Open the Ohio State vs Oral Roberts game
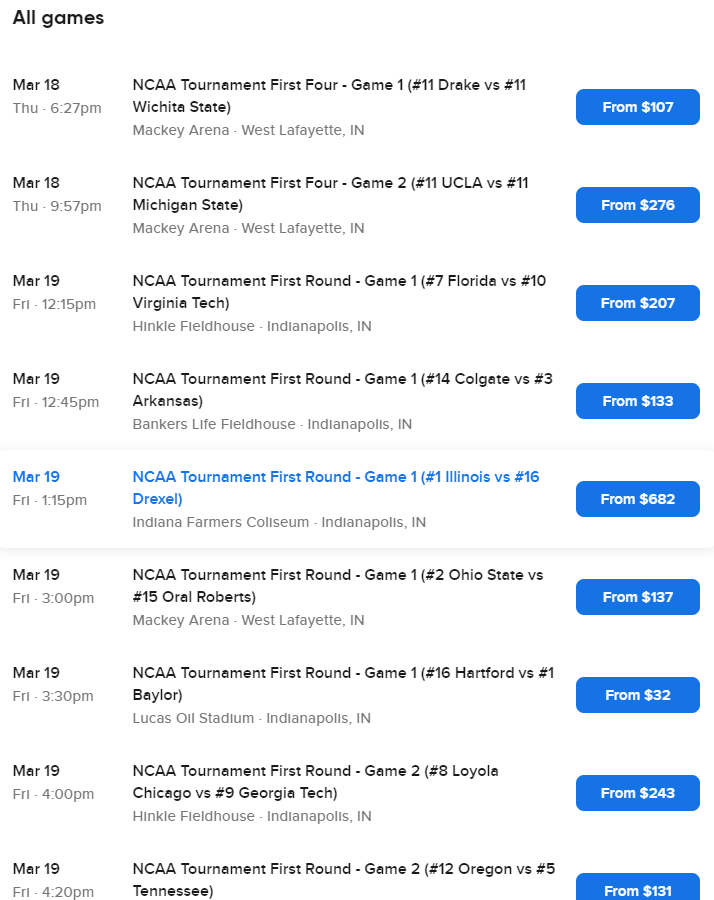The image size is (714, 900). (x=337, y=586)
